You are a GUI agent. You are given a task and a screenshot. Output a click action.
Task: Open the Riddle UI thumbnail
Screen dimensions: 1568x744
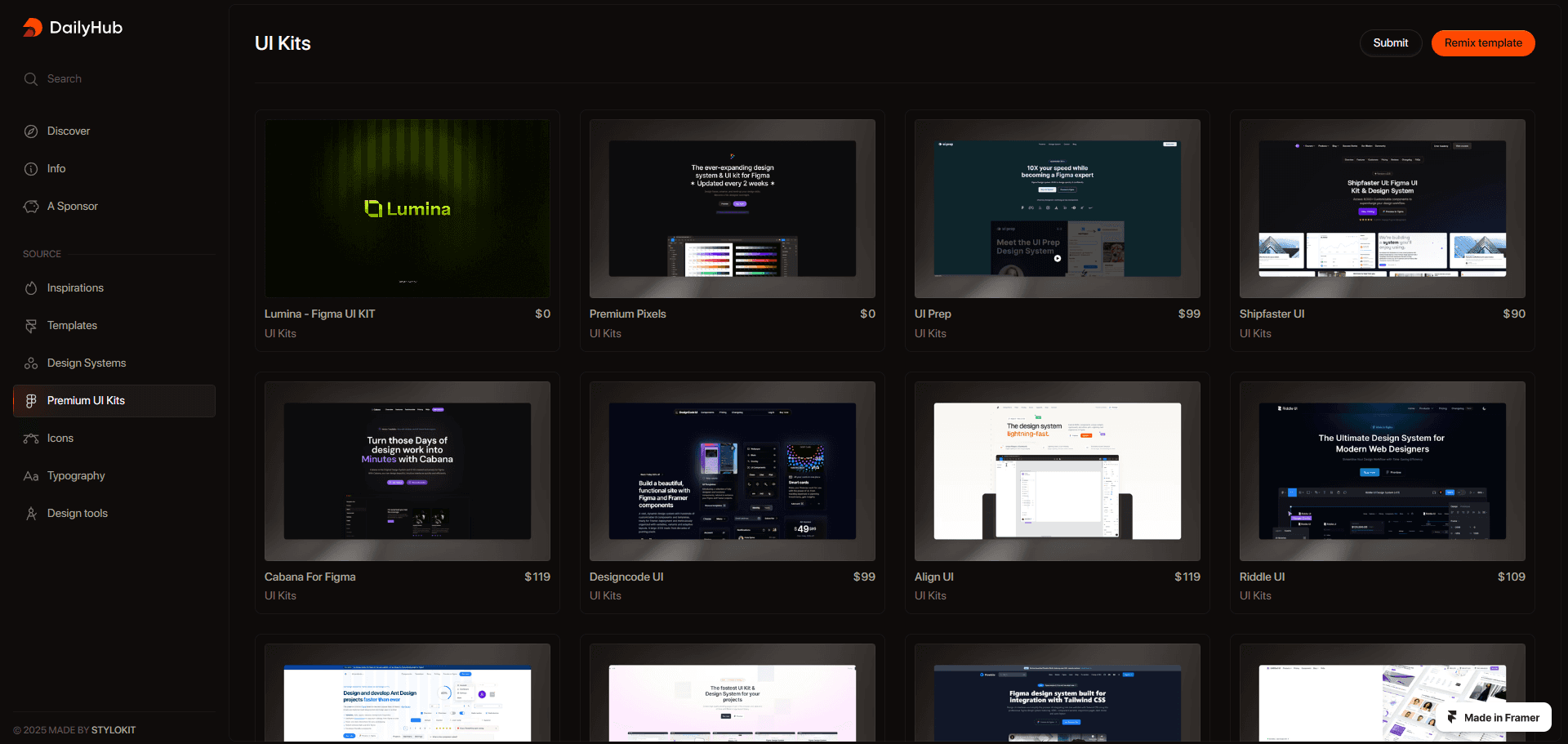pos(1383,471)
